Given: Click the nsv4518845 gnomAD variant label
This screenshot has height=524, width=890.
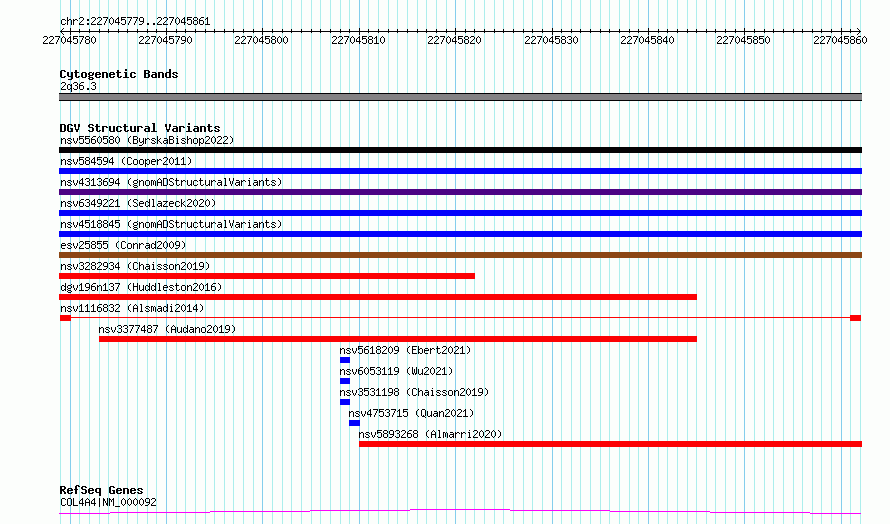Looking at the screenshot, I should (170, 224).
